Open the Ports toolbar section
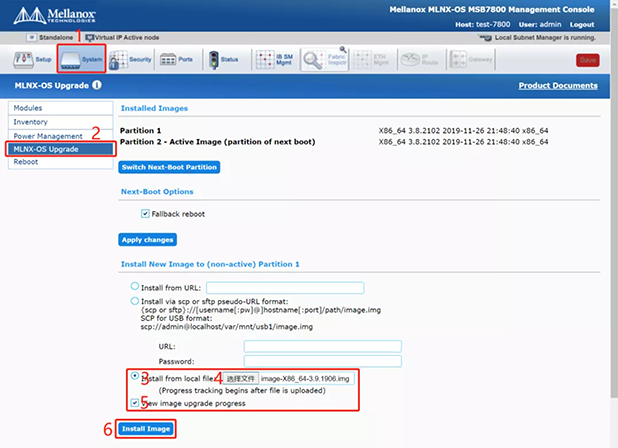618x448 pixels. [176, 59]
